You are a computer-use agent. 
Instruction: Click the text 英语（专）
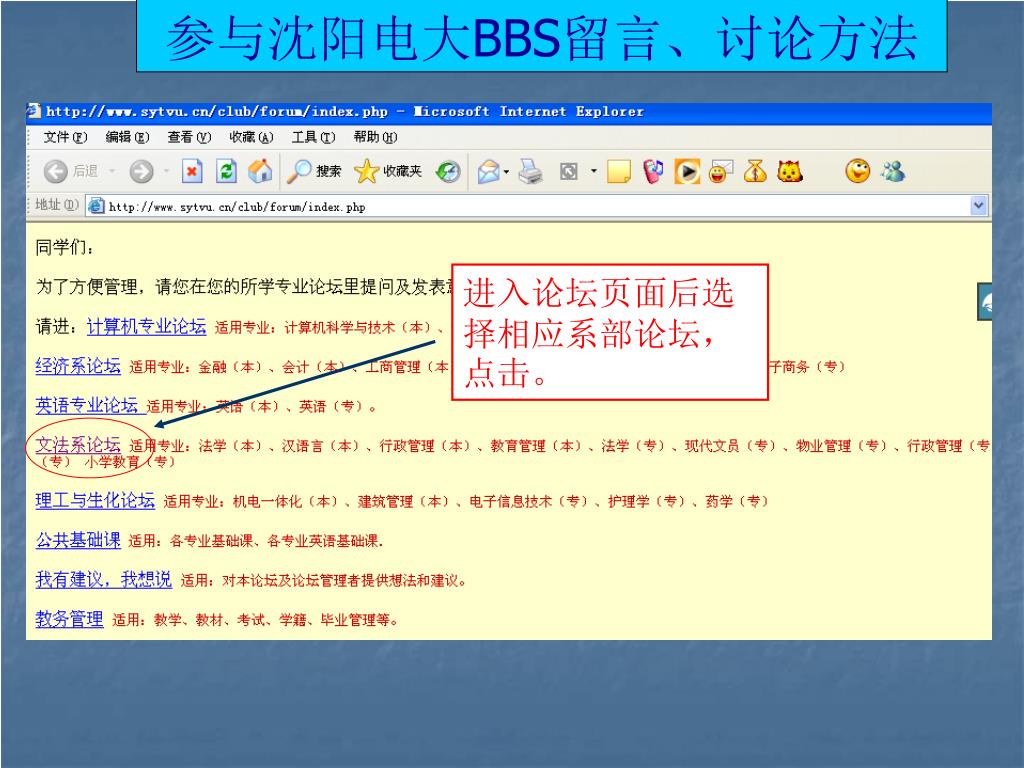[x=334, y=407]
